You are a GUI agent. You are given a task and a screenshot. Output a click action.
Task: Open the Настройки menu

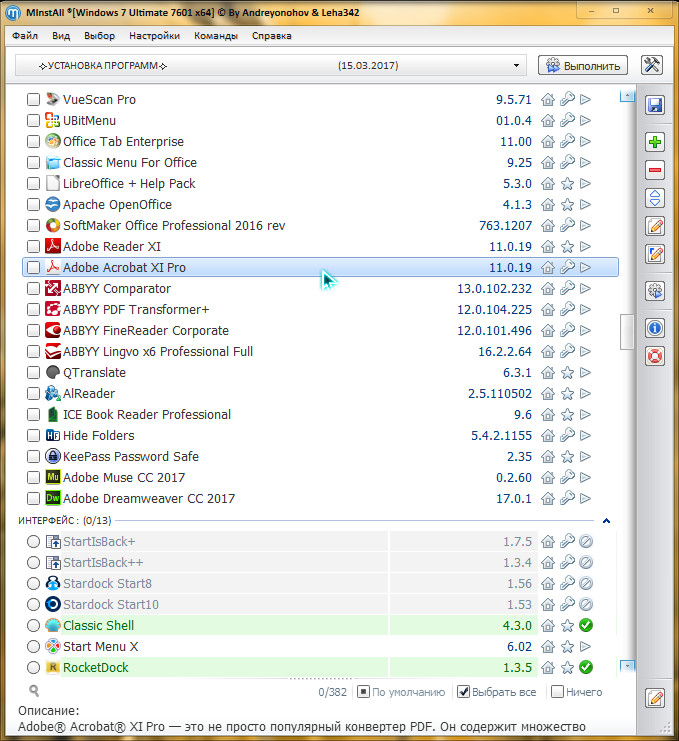pos(155,36)
